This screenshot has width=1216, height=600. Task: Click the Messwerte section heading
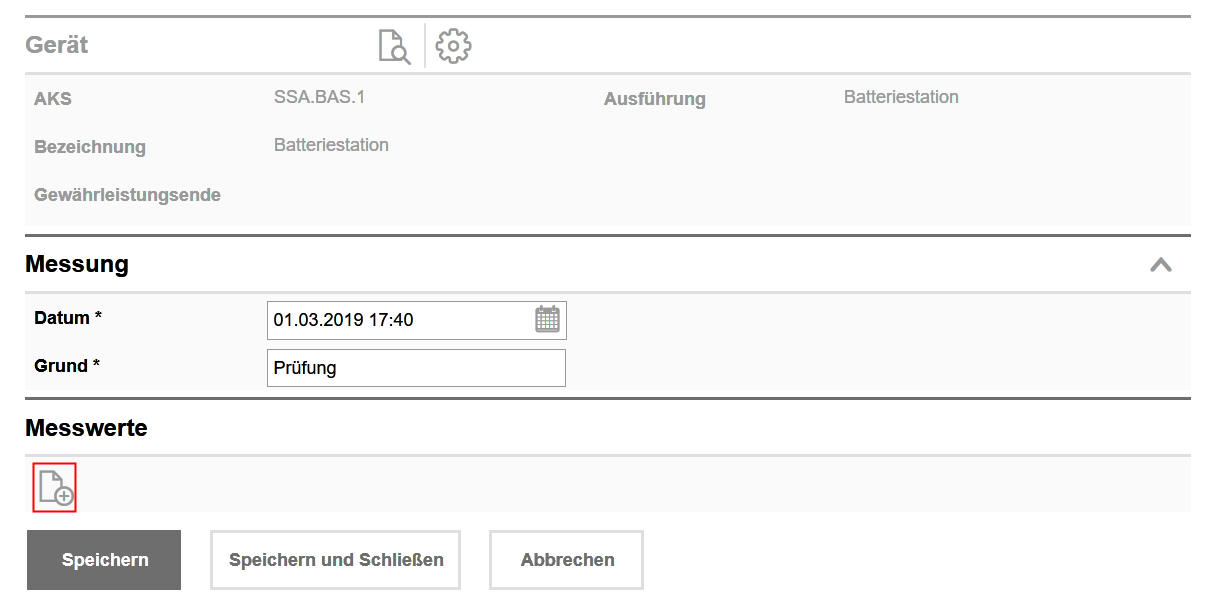86,427
